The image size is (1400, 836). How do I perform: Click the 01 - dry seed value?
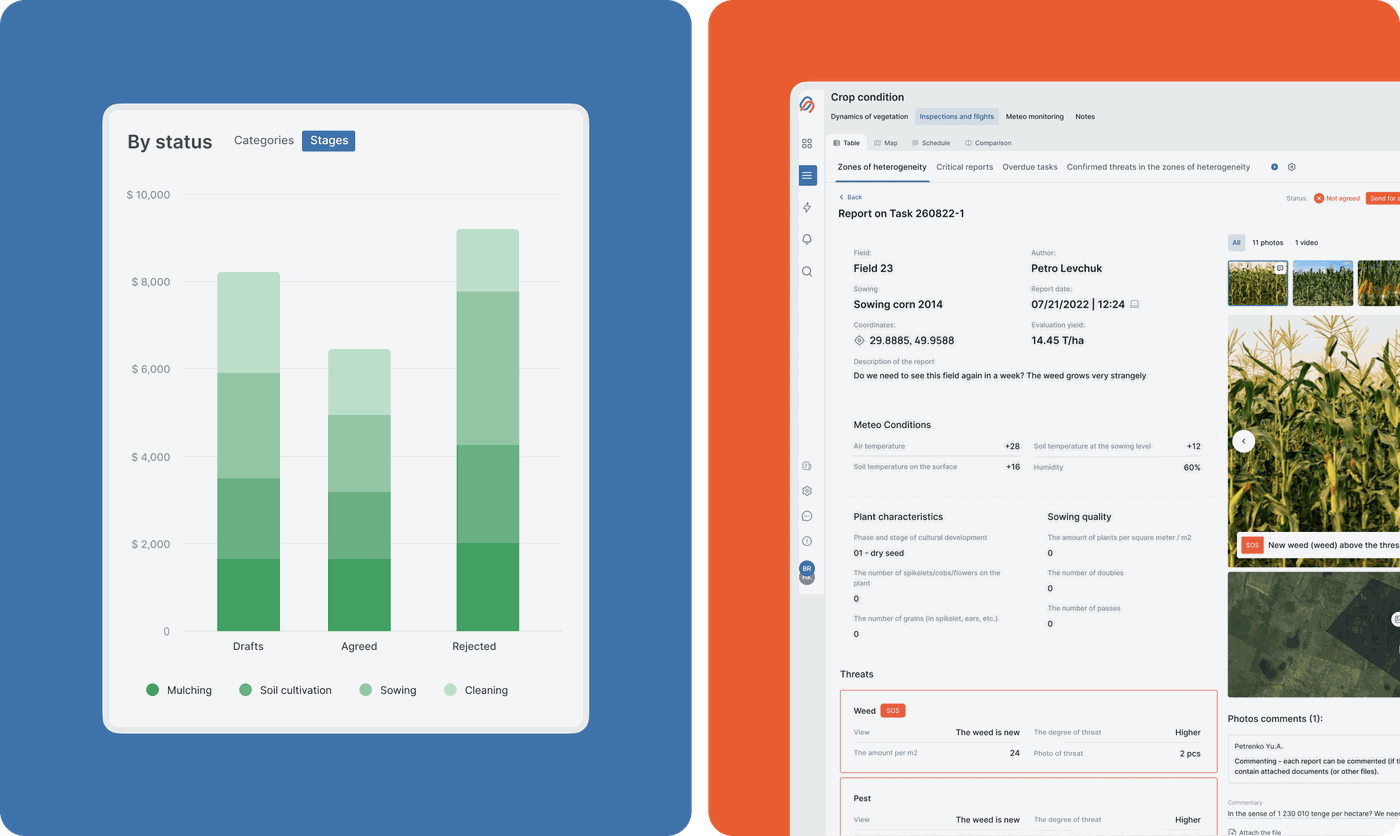(x=878, y=553)
